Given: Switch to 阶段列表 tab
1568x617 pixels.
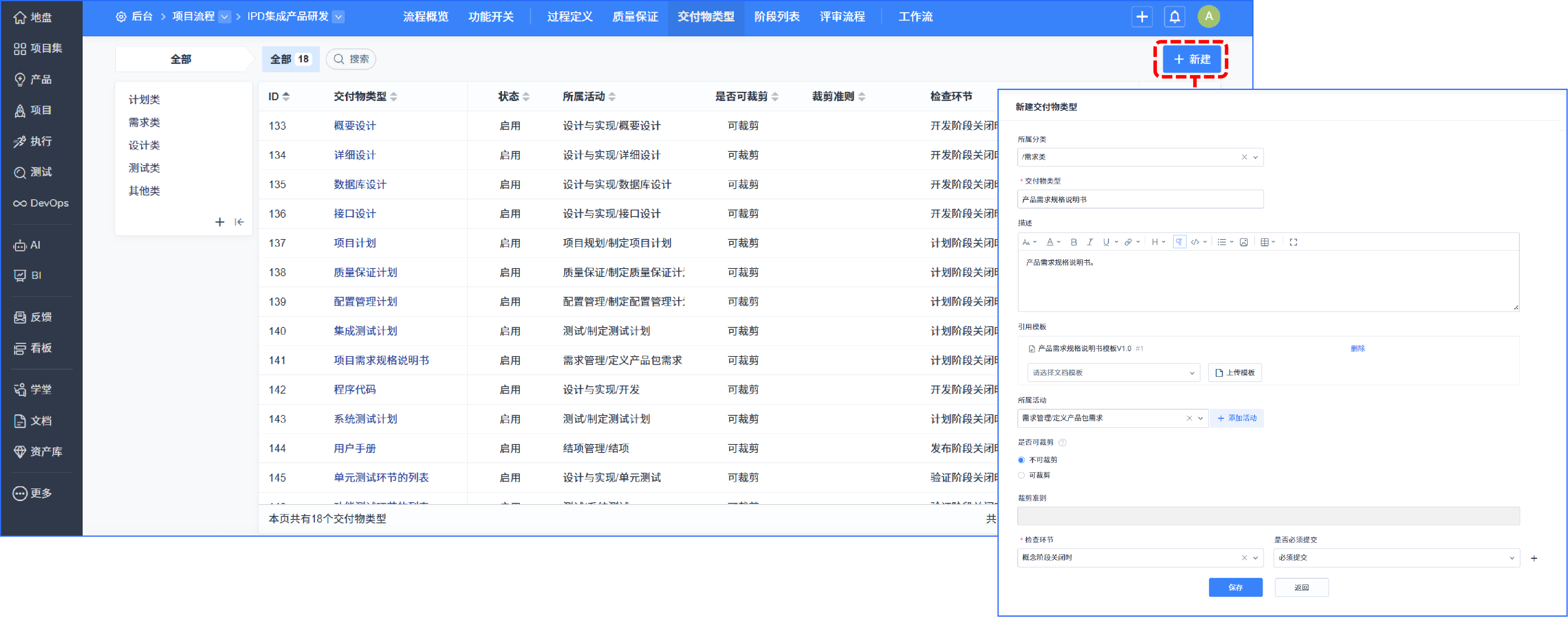Looking at the screenshot, I should (777, 17).
